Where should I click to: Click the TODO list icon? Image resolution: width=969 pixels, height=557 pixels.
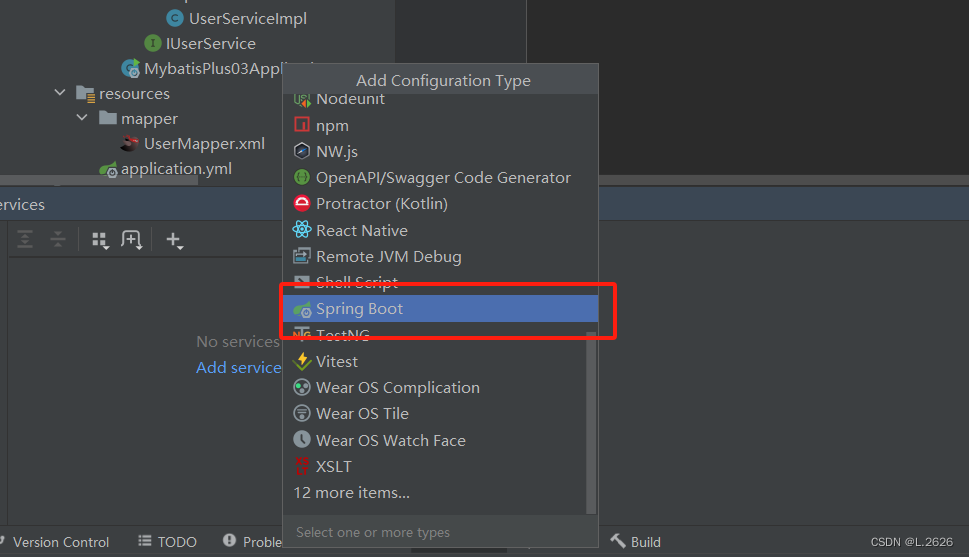pos(145,541)
